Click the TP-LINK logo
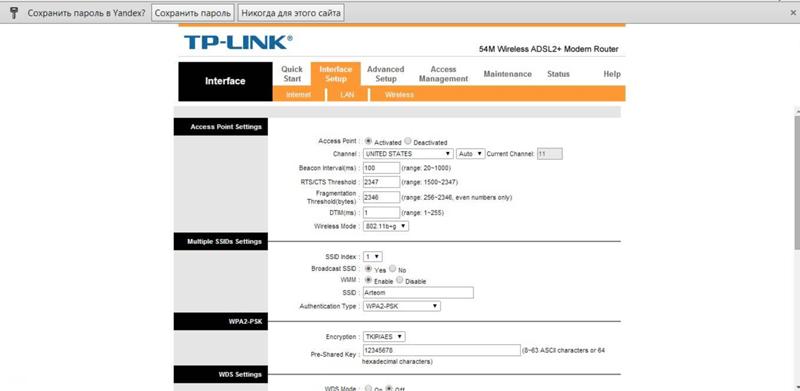This screenshot has width=800, height=391. coord(238,42)
